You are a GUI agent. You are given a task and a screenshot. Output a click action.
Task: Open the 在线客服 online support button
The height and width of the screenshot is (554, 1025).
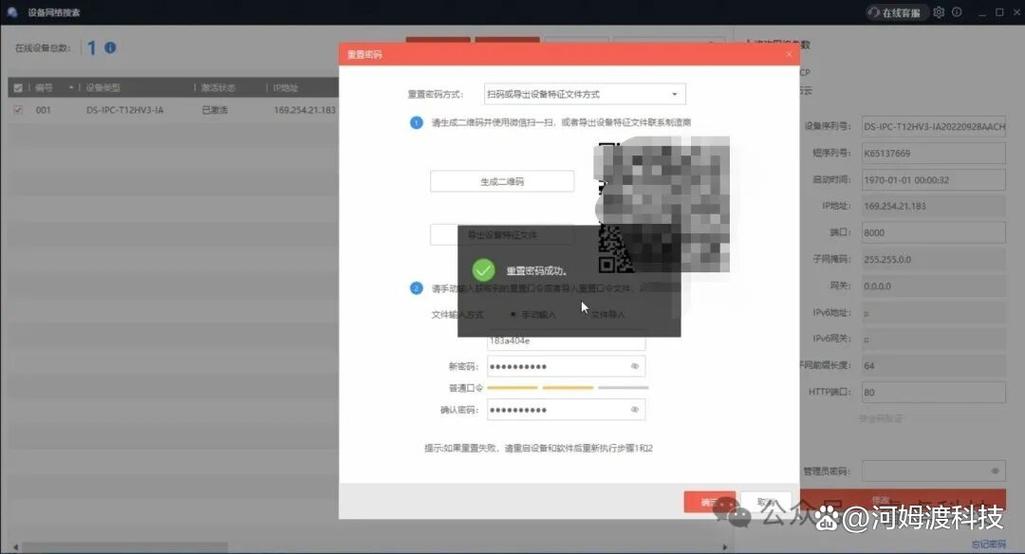click(894, 12)
